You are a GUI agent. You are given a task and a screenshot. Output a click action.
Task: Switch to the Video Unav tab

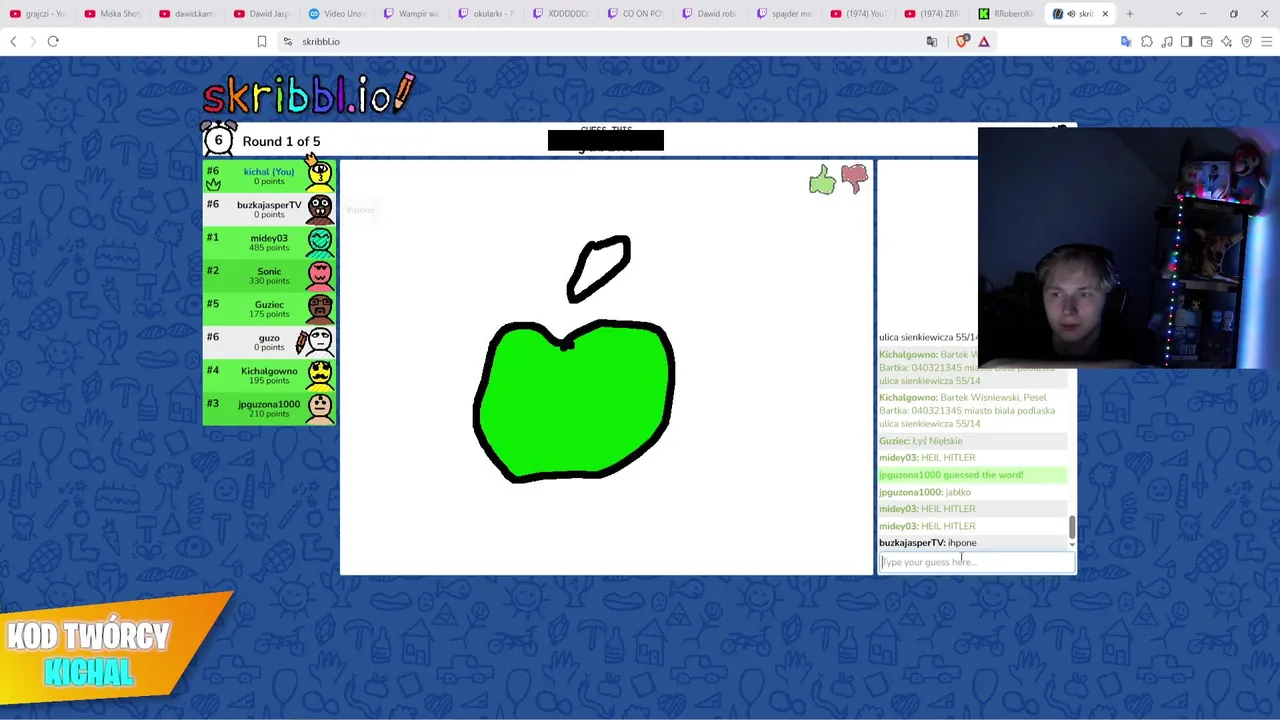coord(337,14)
